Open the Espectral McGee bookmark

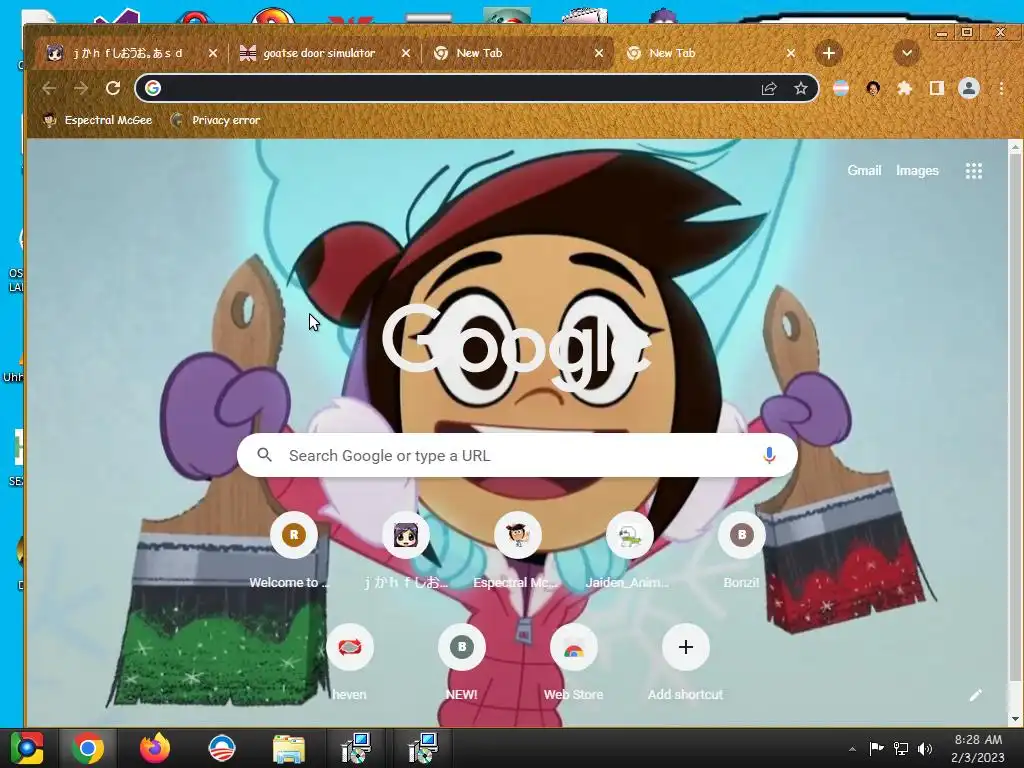tap(97, 120)
